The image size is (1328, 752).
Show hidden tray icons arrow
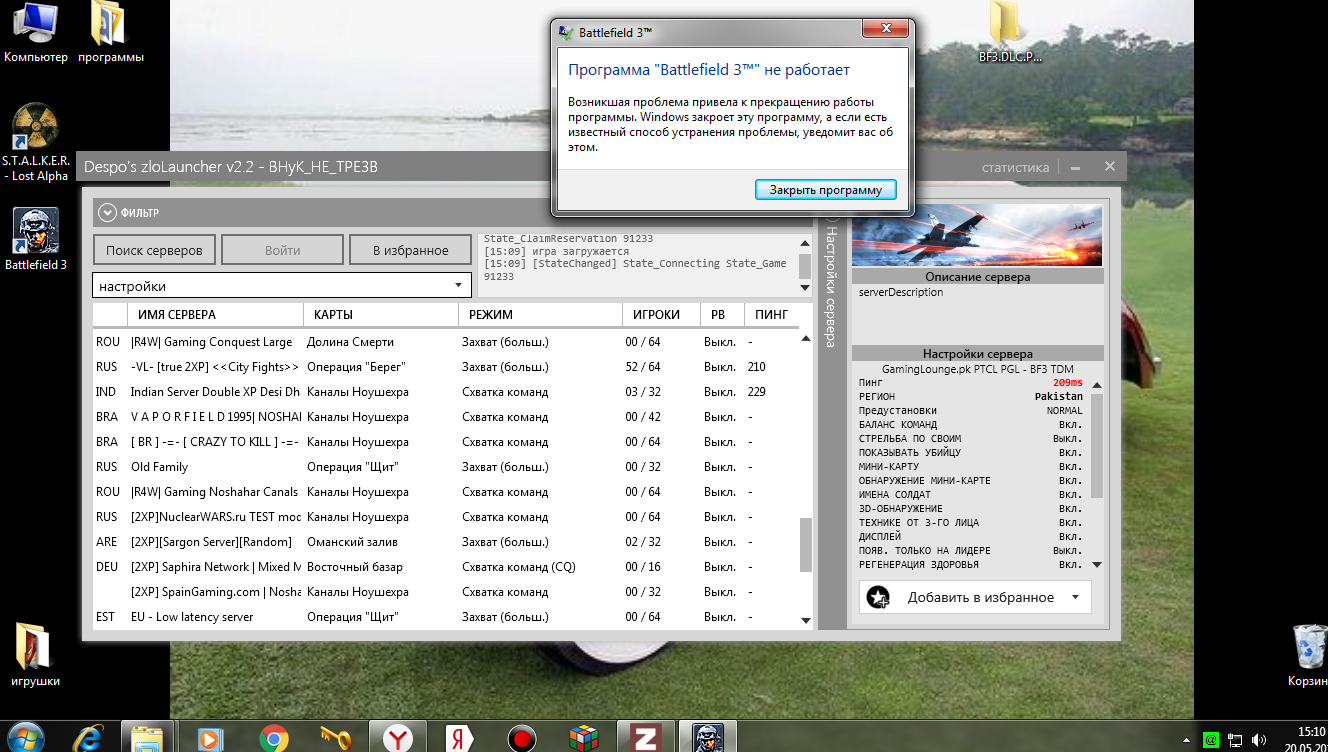(1187, 740)
